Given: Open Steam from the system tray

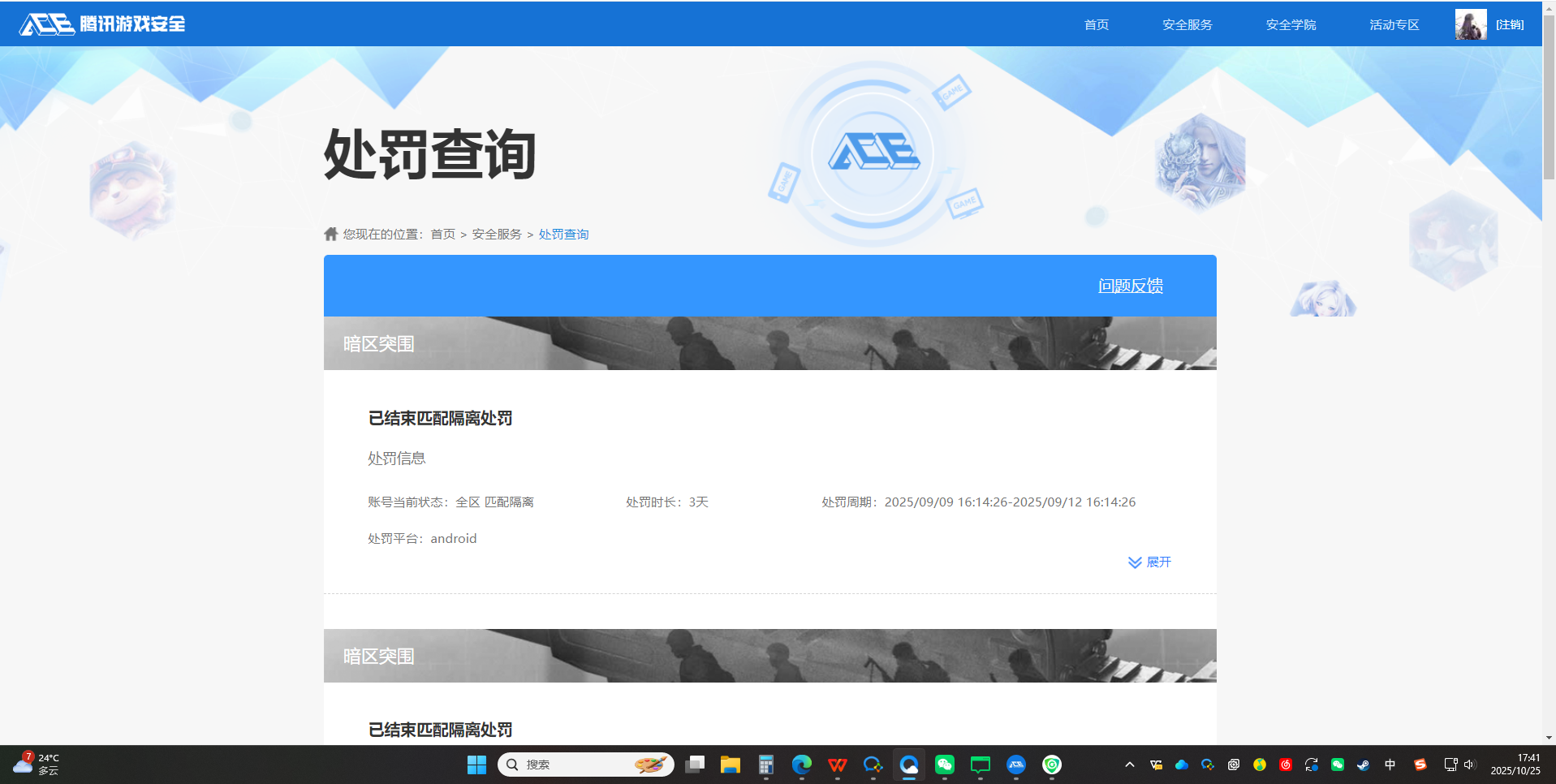Looking at the screenshot, I should coord(1364,764).
